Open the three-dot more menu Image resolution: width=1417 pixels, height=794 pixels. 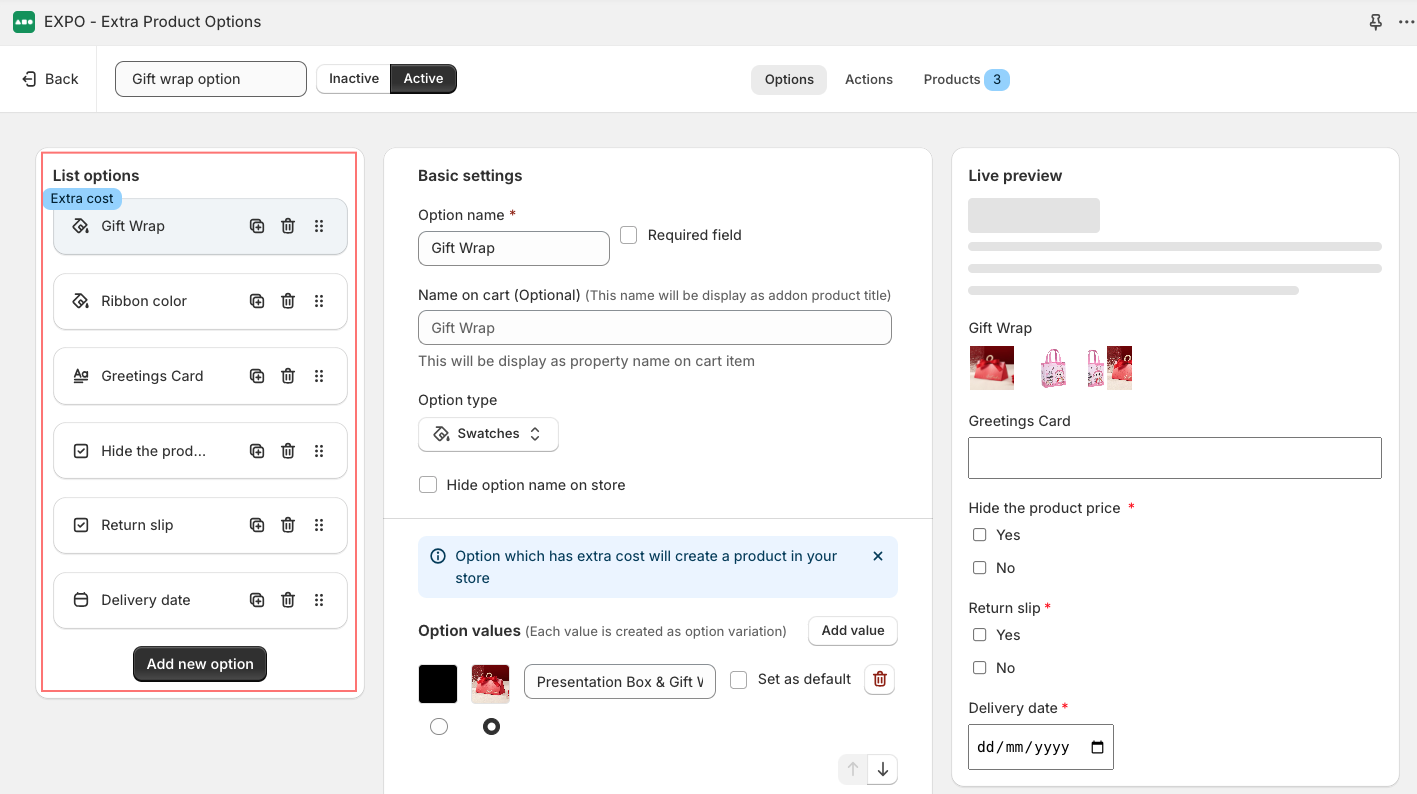[1406, 22]
